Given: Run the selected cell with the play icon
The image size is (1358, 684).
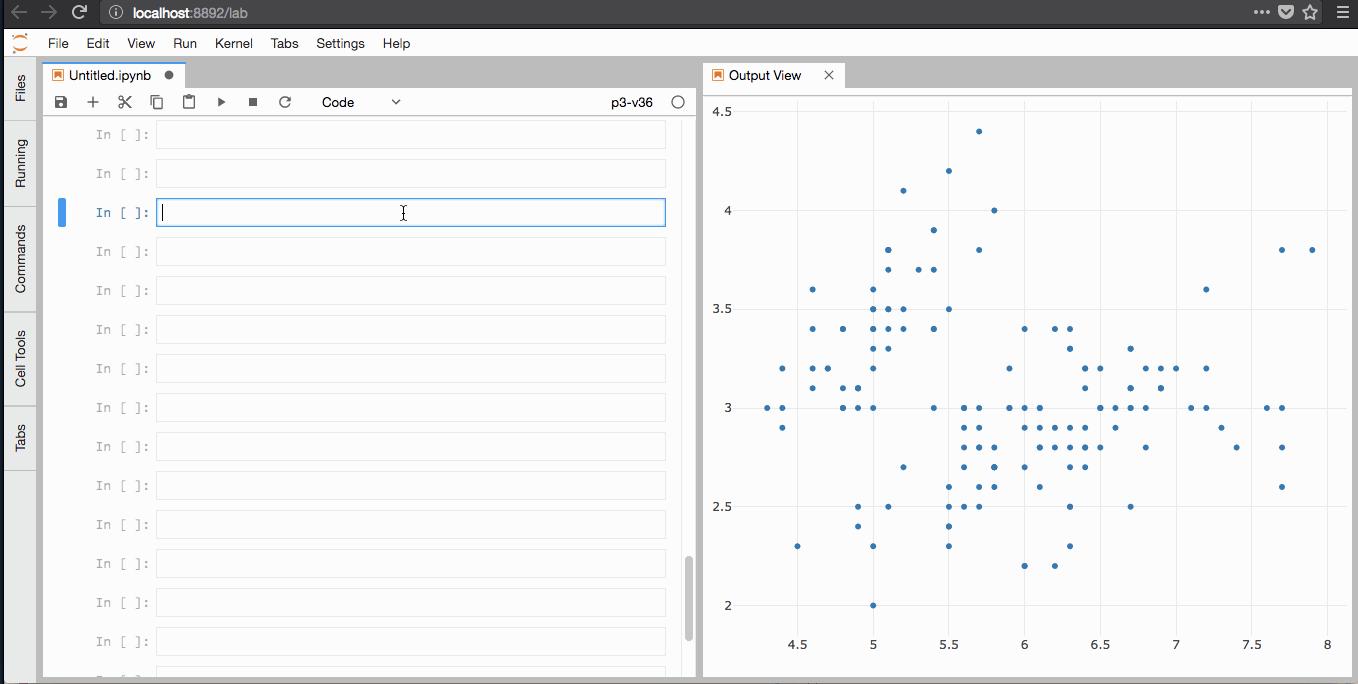Looking at the screenshot, I should (221, 101).
